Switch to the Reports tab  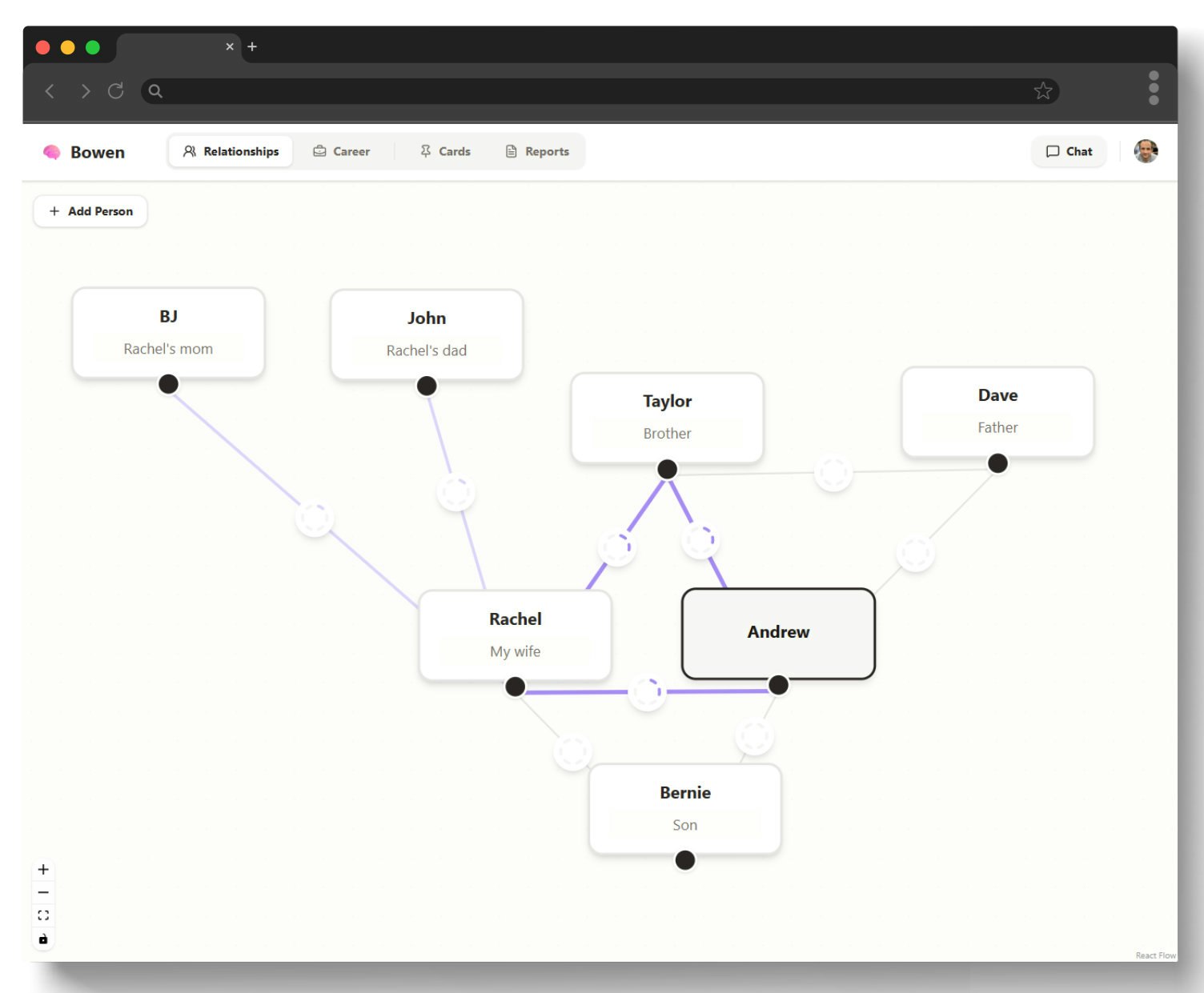pyautogui.click(x=537, y=150)
